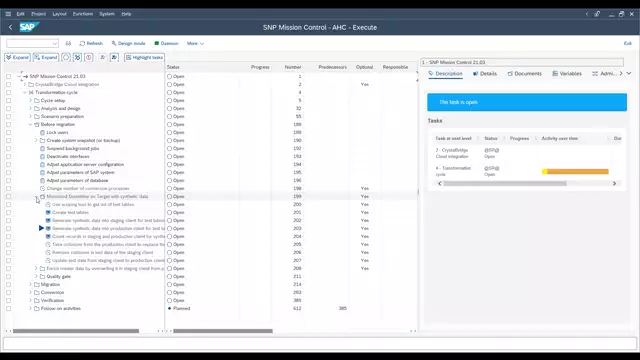Switch to the Documents tab
Screen dimensions: 640x360
(524, 73)
